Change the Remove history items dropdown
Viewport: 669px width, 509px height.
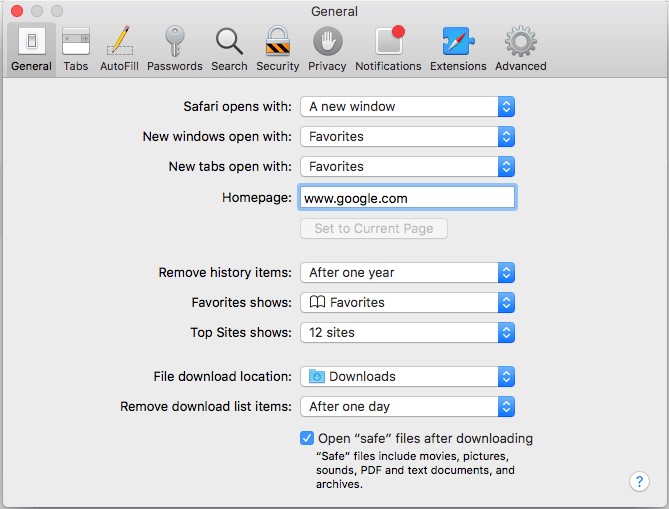point(407,273)
